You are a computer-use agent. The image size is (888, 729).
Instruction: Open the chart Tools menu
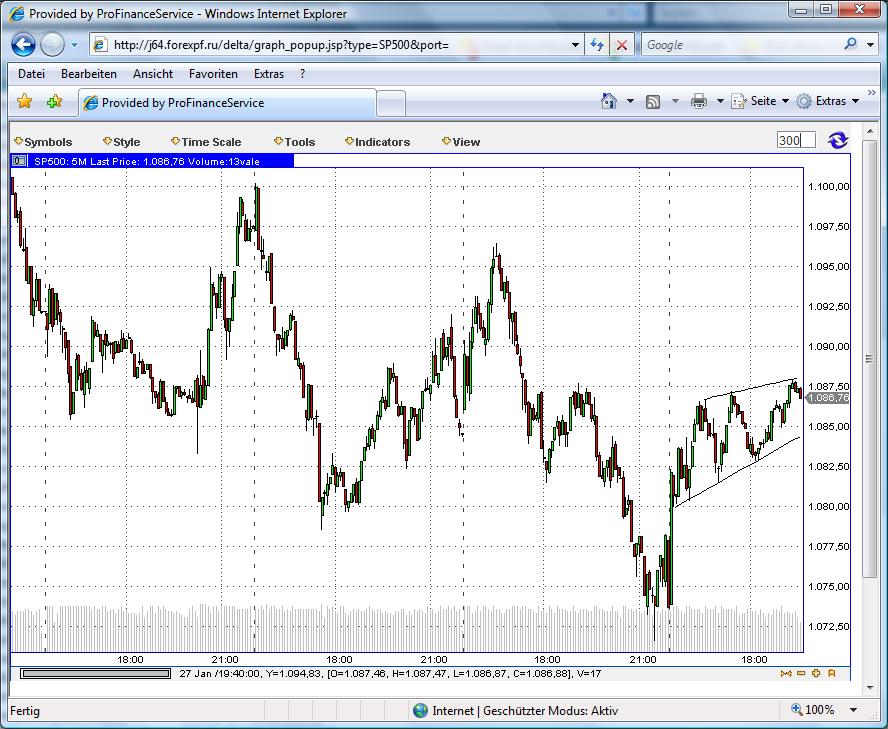294,142
